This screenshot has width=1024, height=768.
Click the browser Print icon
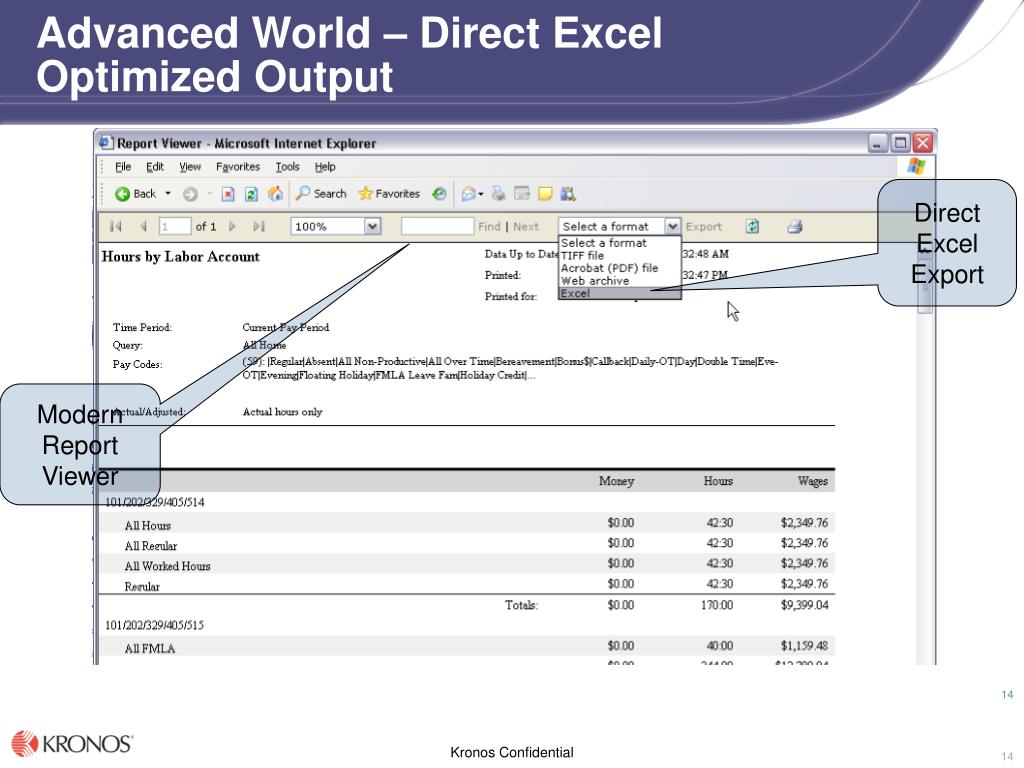tap(499, 193)
